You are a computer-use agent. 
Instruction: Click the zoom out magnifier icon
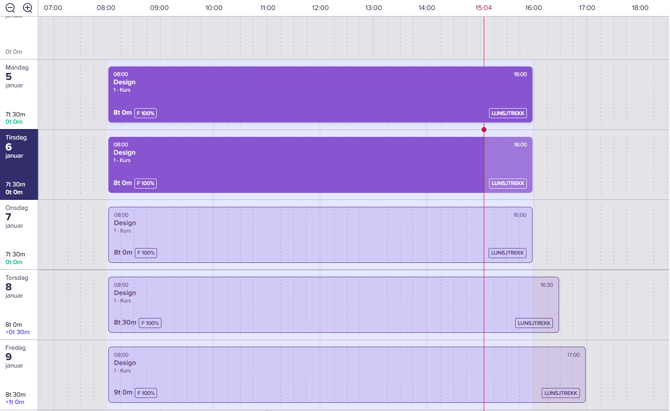(x=11, y=8)
